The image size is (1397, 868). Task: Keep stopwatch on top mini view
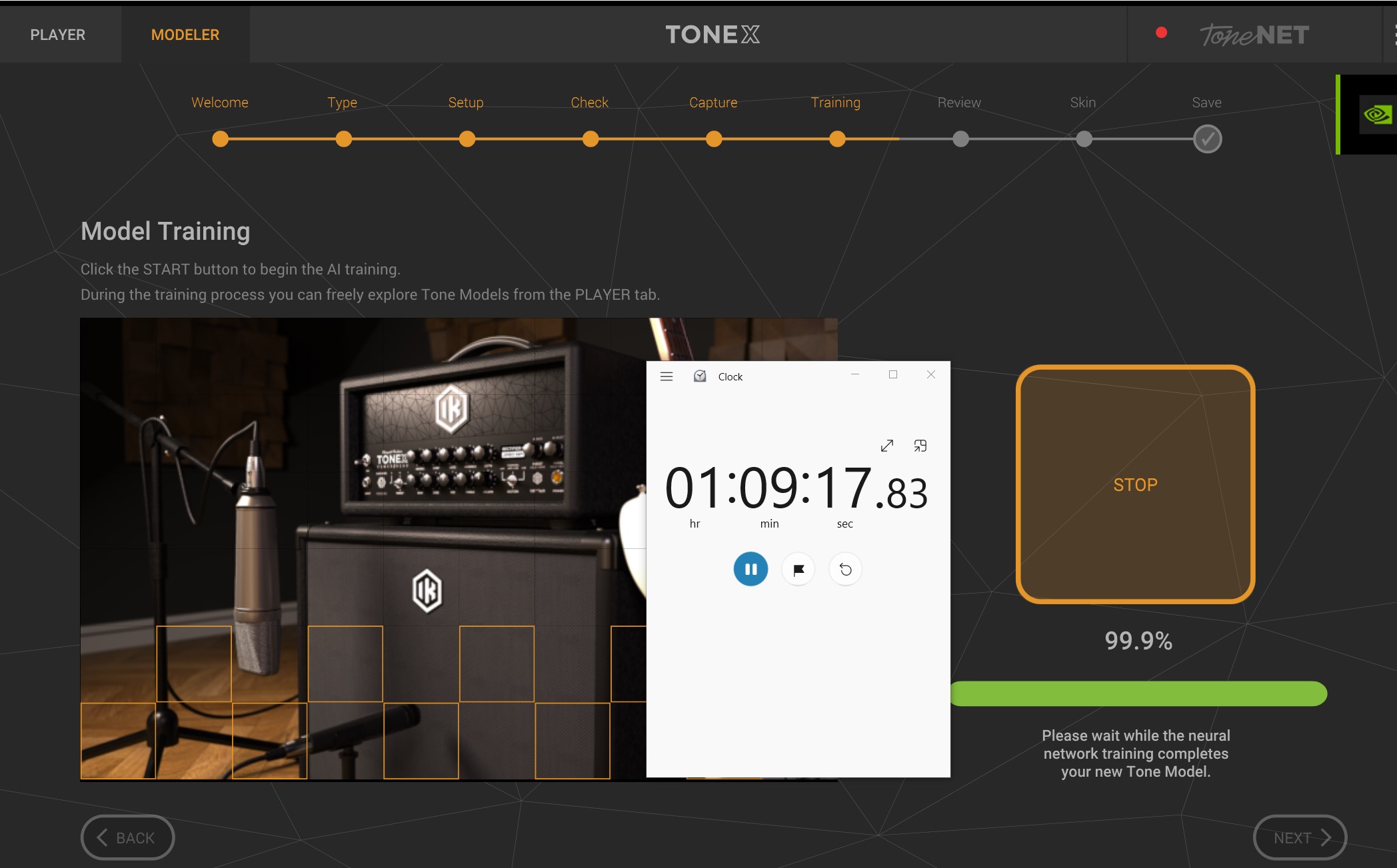coord(920,446)
